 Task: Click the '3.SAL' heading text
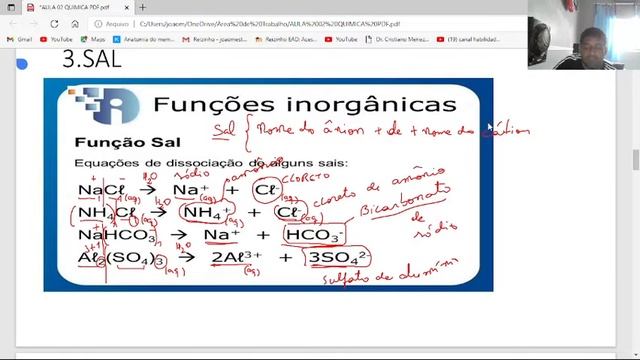(x=92, y=59)
